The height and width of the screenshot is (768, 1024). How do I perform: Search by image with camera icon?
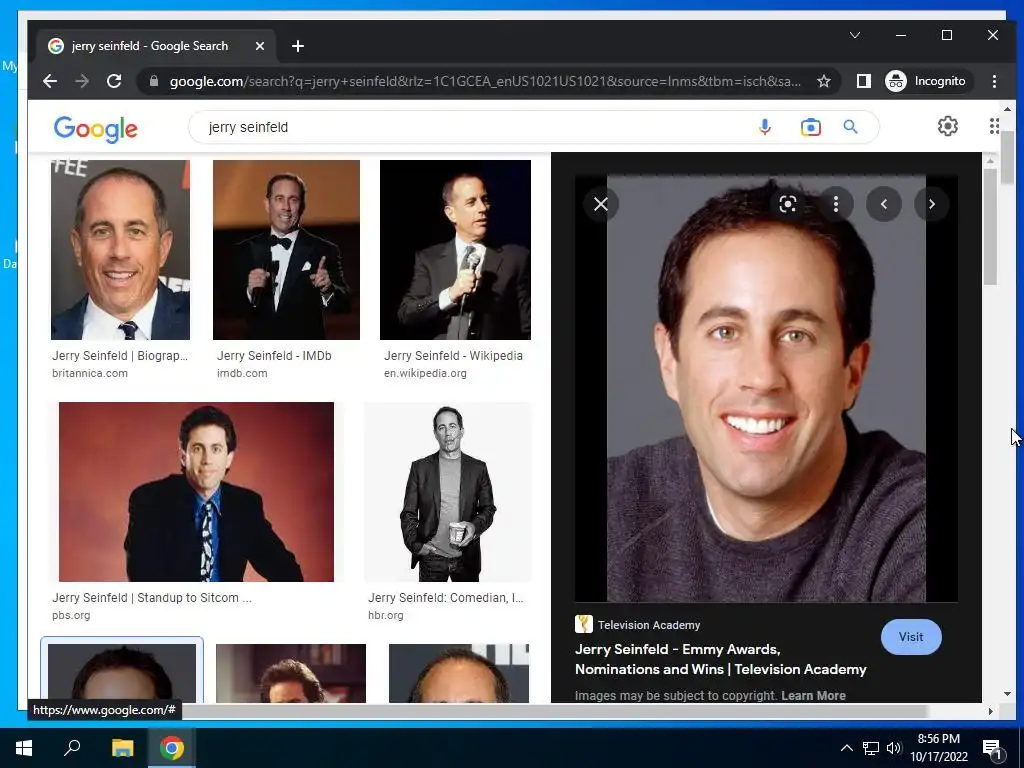pos(810,127)
